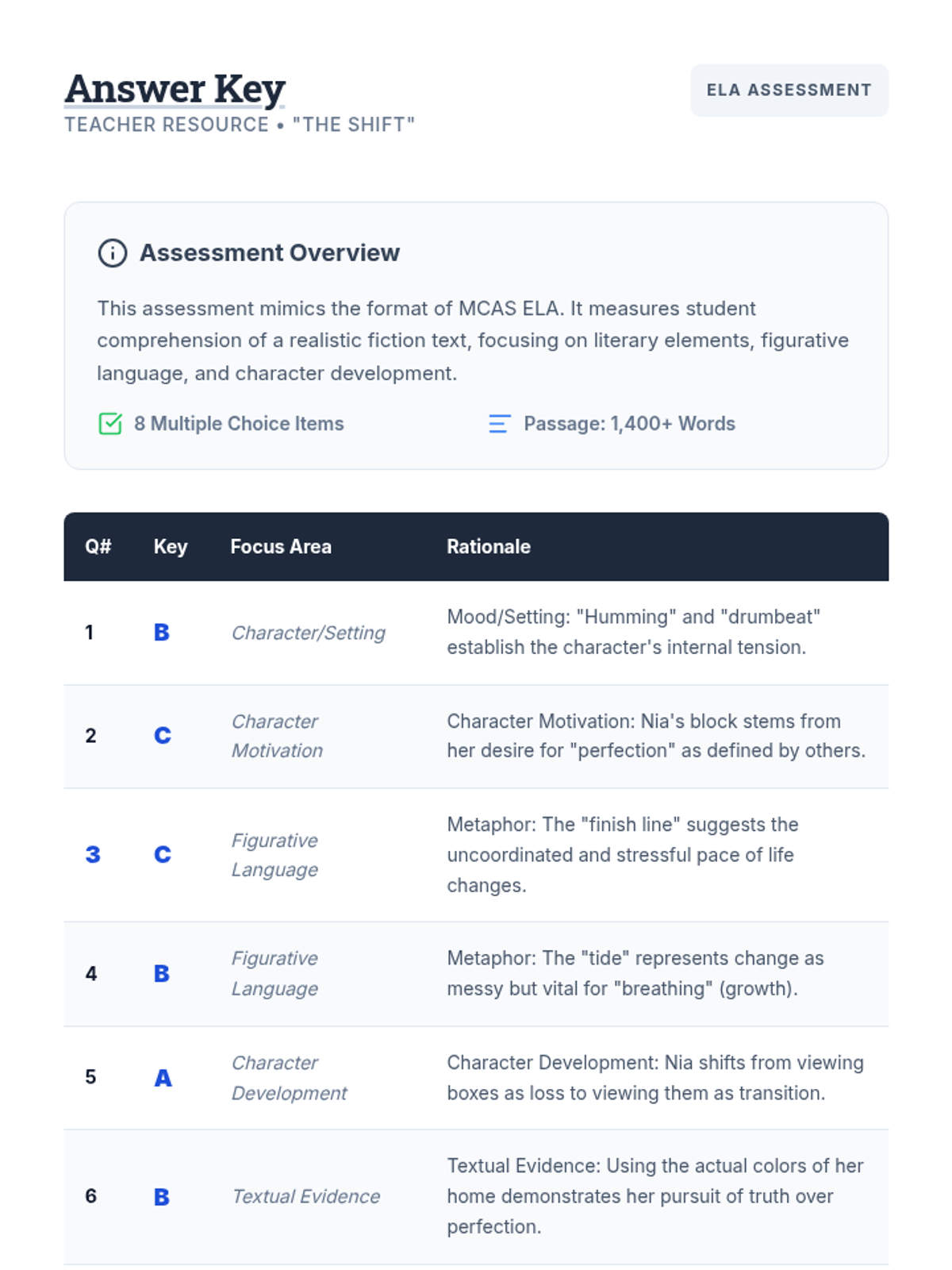952x1270 pixels.
Task: Click answer key letter B for question 1
Action: (162, 633)
